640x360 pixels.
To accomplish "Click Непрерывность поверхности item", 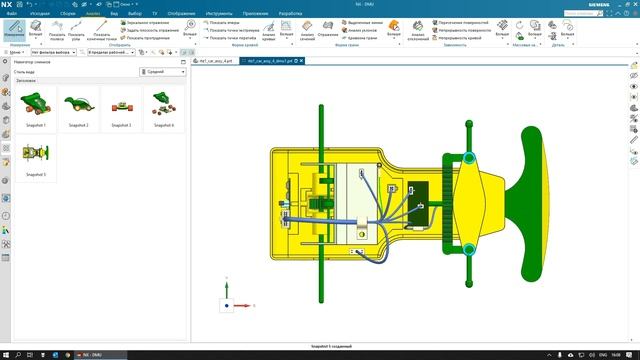I will click(x=462, y=30).
